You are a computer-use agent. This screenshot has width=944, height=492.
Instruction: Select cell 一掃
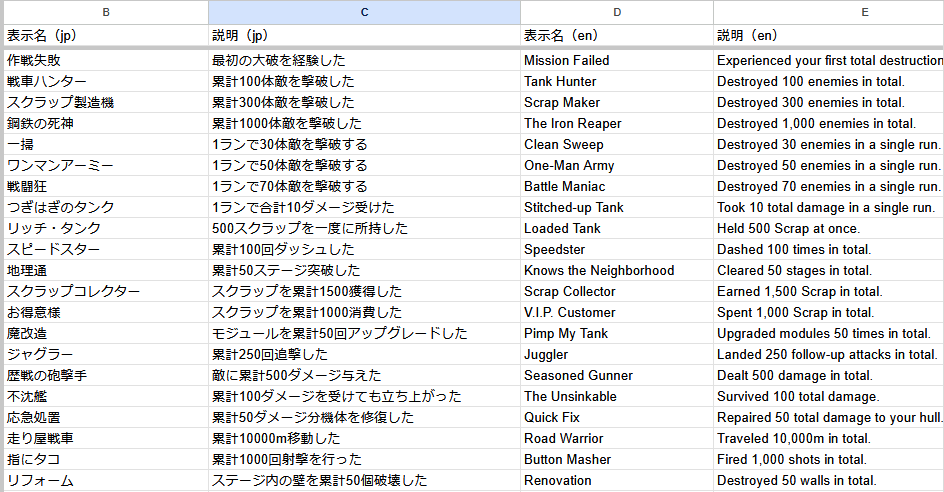click(106, 145)
